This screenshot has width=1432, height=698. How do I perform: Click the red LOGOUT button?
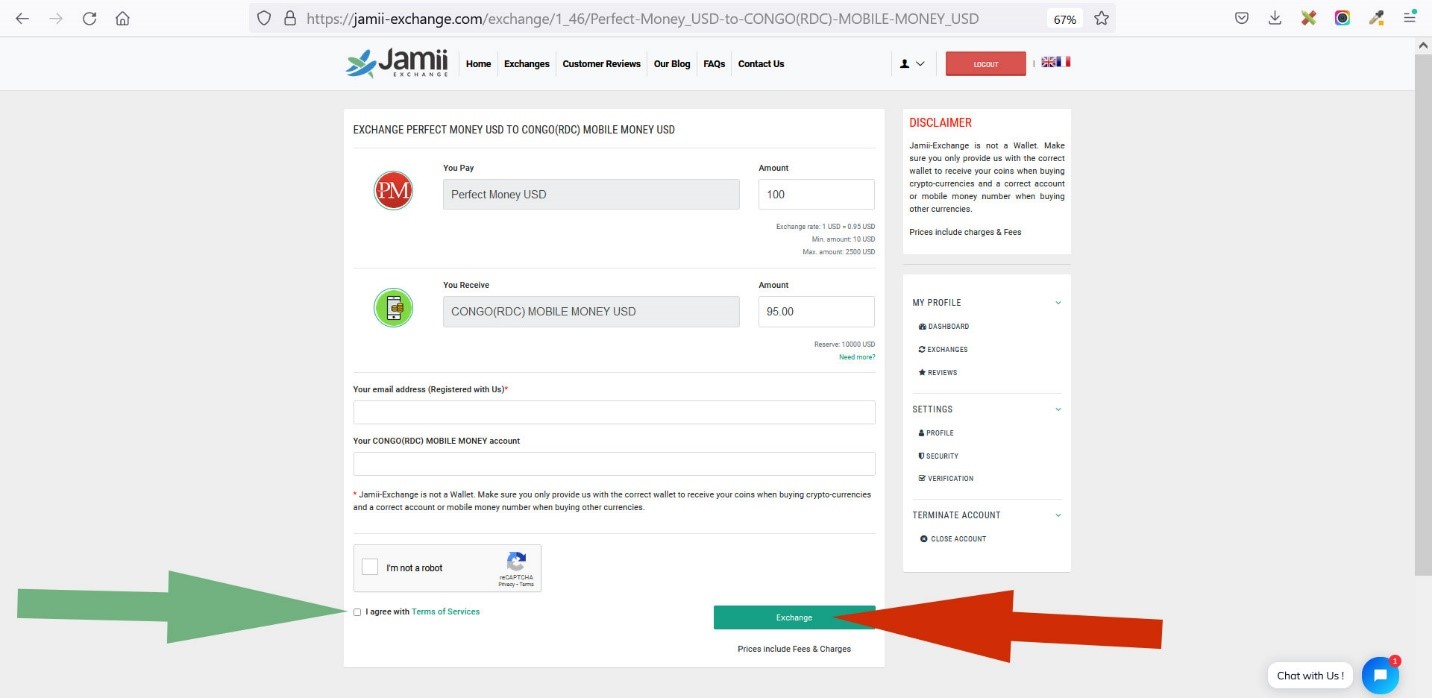[x=986, y=64]
